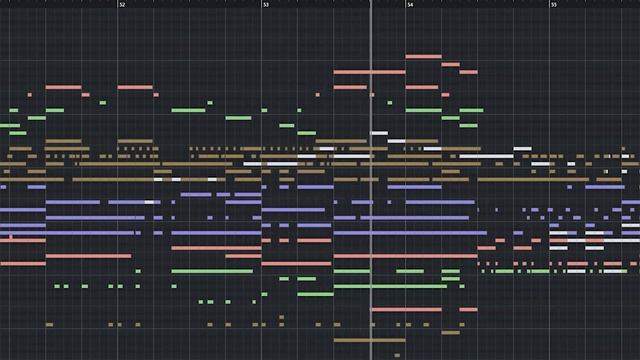The width and height of the screenshot is (640, 360).
Task: Select the long brown note at the bottom crossing the playhead
Action: (x=370, y=340)
